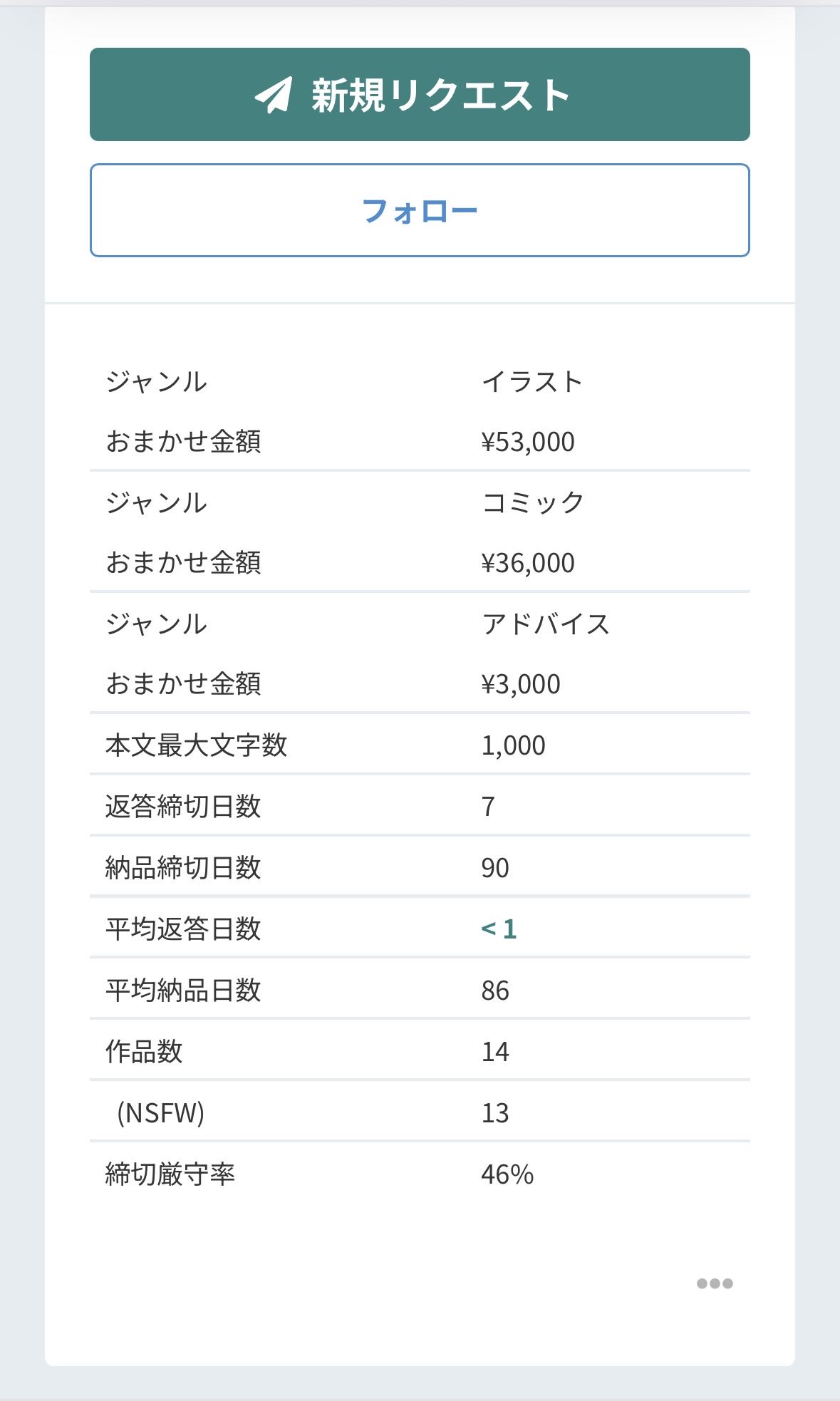Select the イラスト genre value
Viewport: 840px width, 1401px height.
[x=532, y=382]
